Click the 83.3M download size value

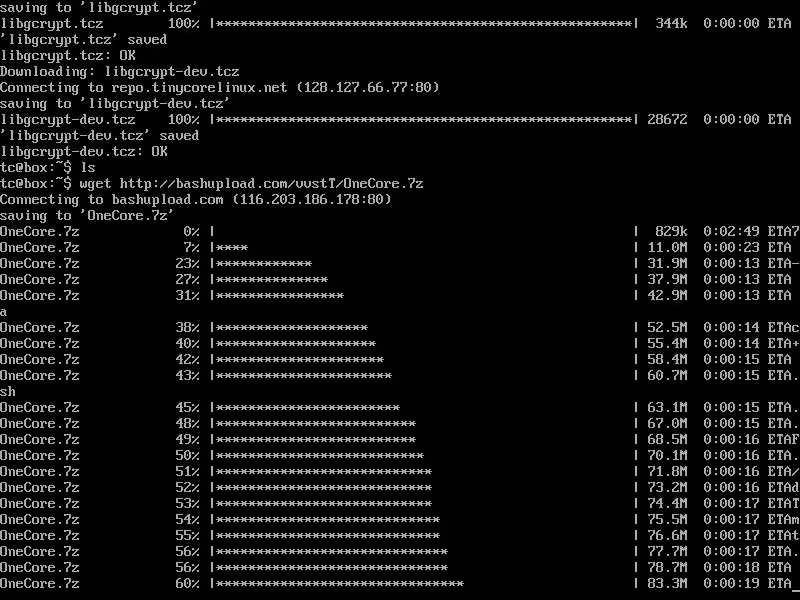(667, 584)
